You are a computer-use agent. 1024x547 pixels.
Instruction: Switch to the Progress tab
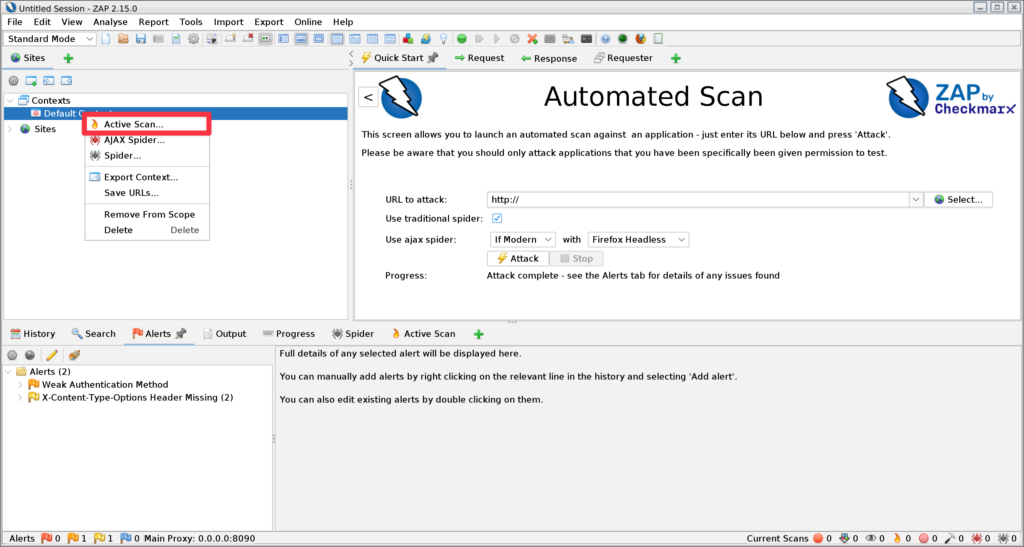[289, 334]
